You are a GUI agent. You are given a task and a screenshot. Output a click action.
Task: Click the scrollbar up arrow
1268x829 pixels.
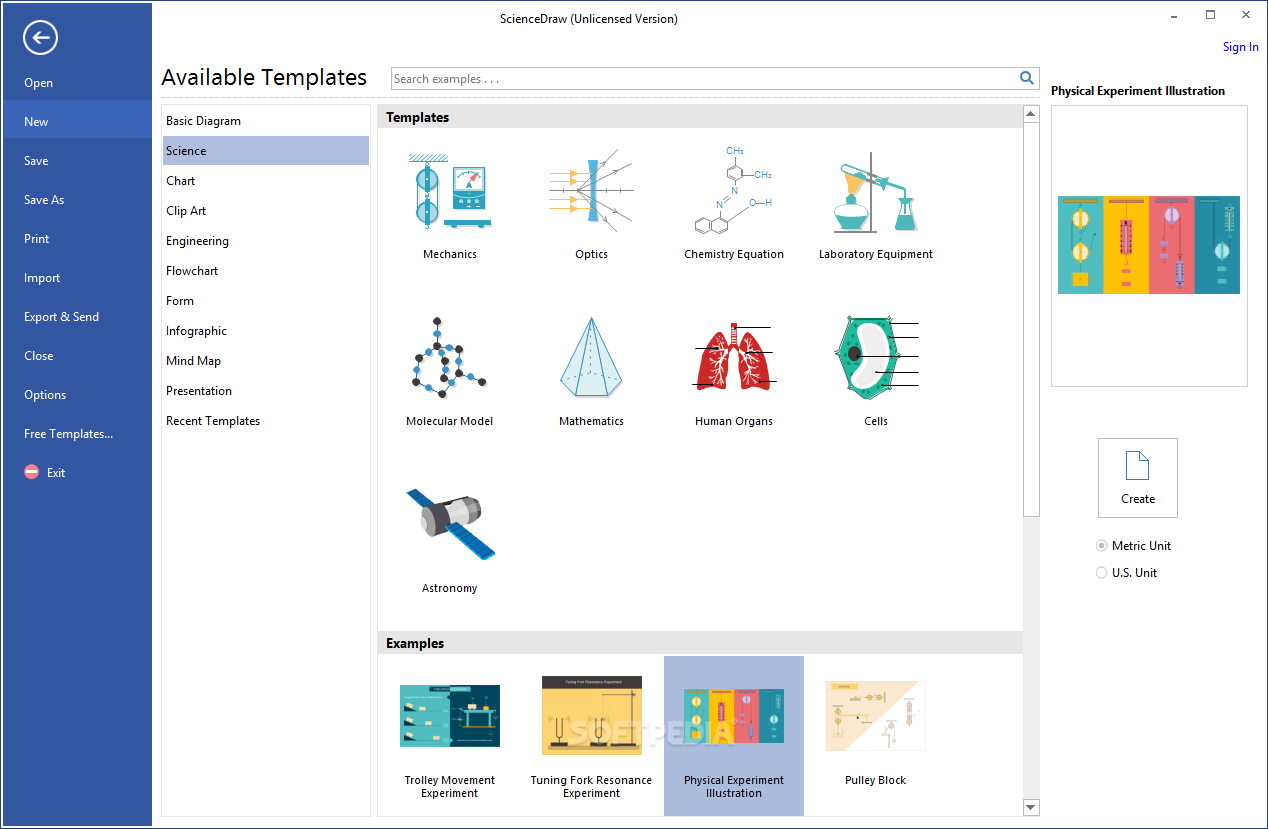point(1031,114)
